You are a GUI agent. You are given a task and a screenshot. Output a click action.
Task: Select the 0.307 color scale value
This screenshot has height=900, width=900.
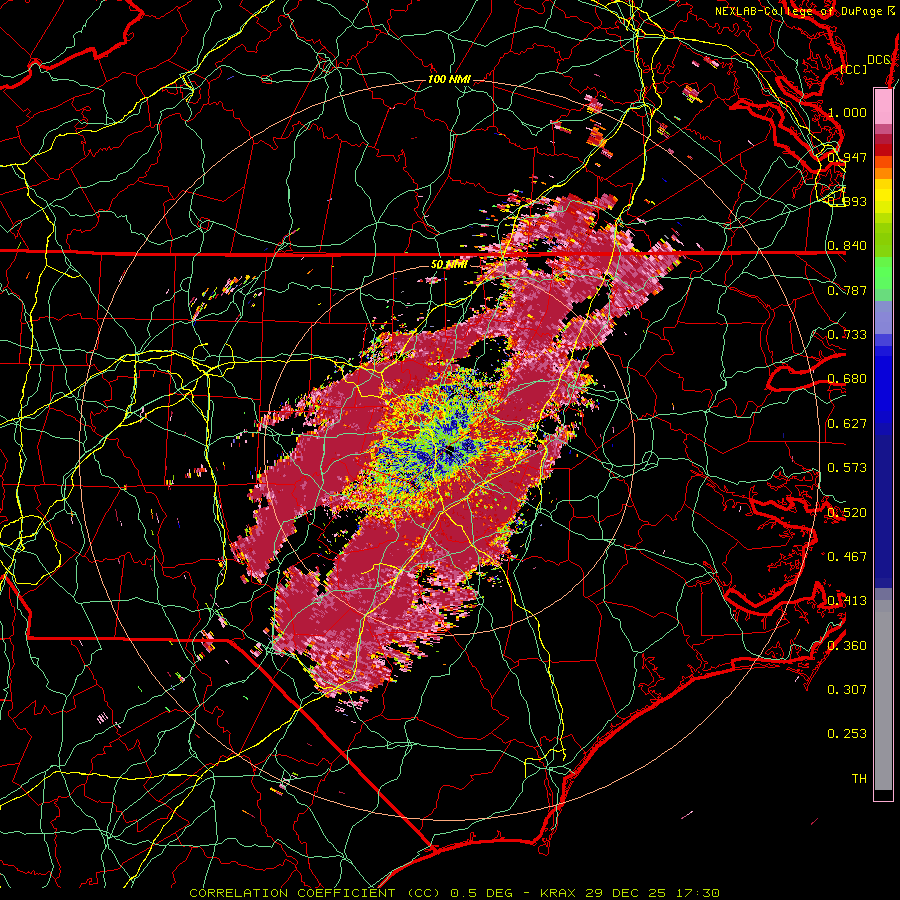[x=847, y=690]
